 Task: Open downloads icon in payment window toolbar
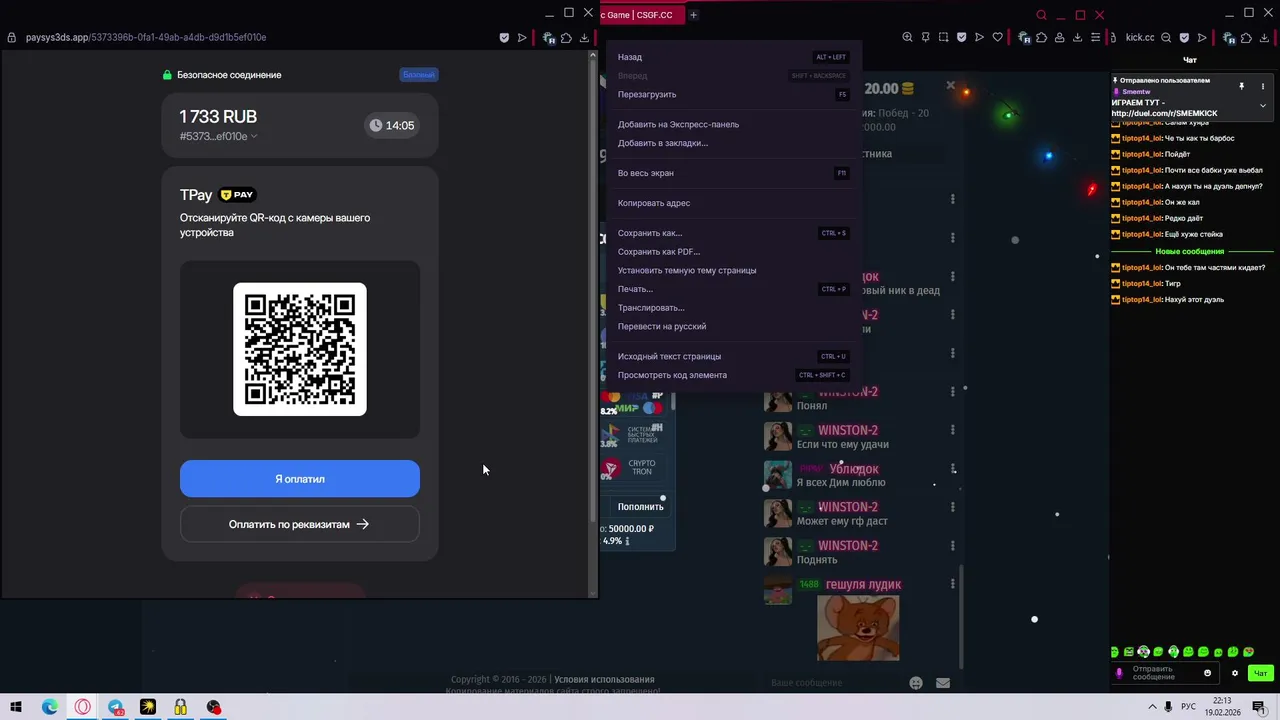tap(584, 38)
